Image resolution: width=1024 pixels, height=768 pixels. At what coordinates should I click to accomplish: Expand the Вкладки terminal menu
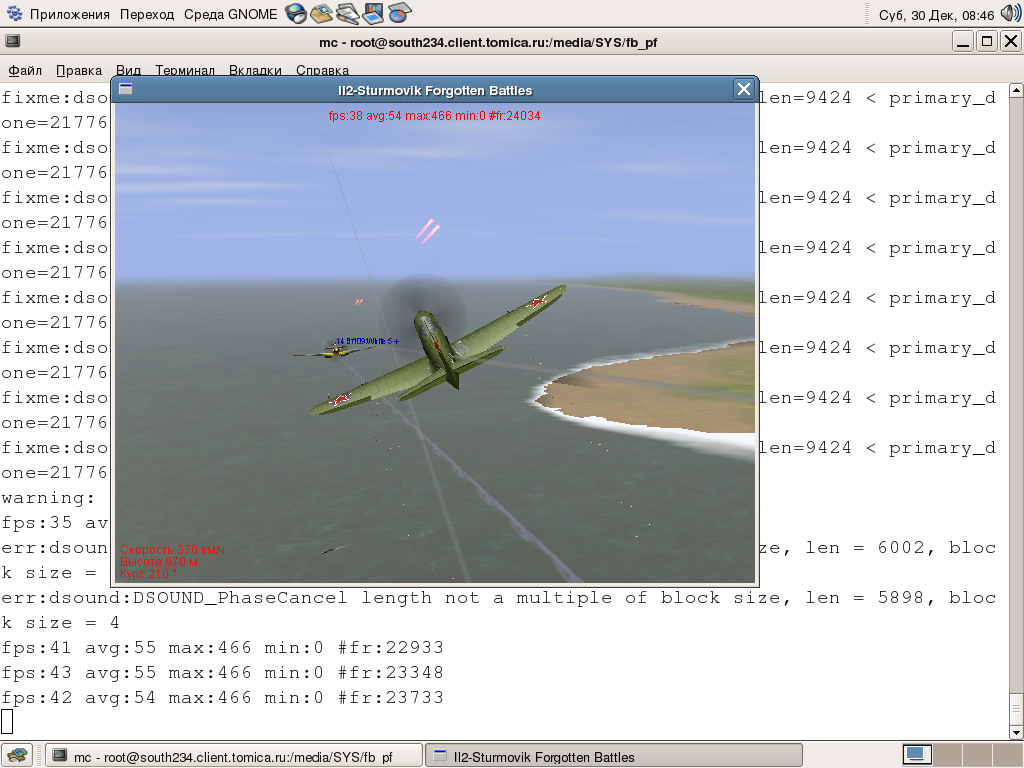pos(254,70)
